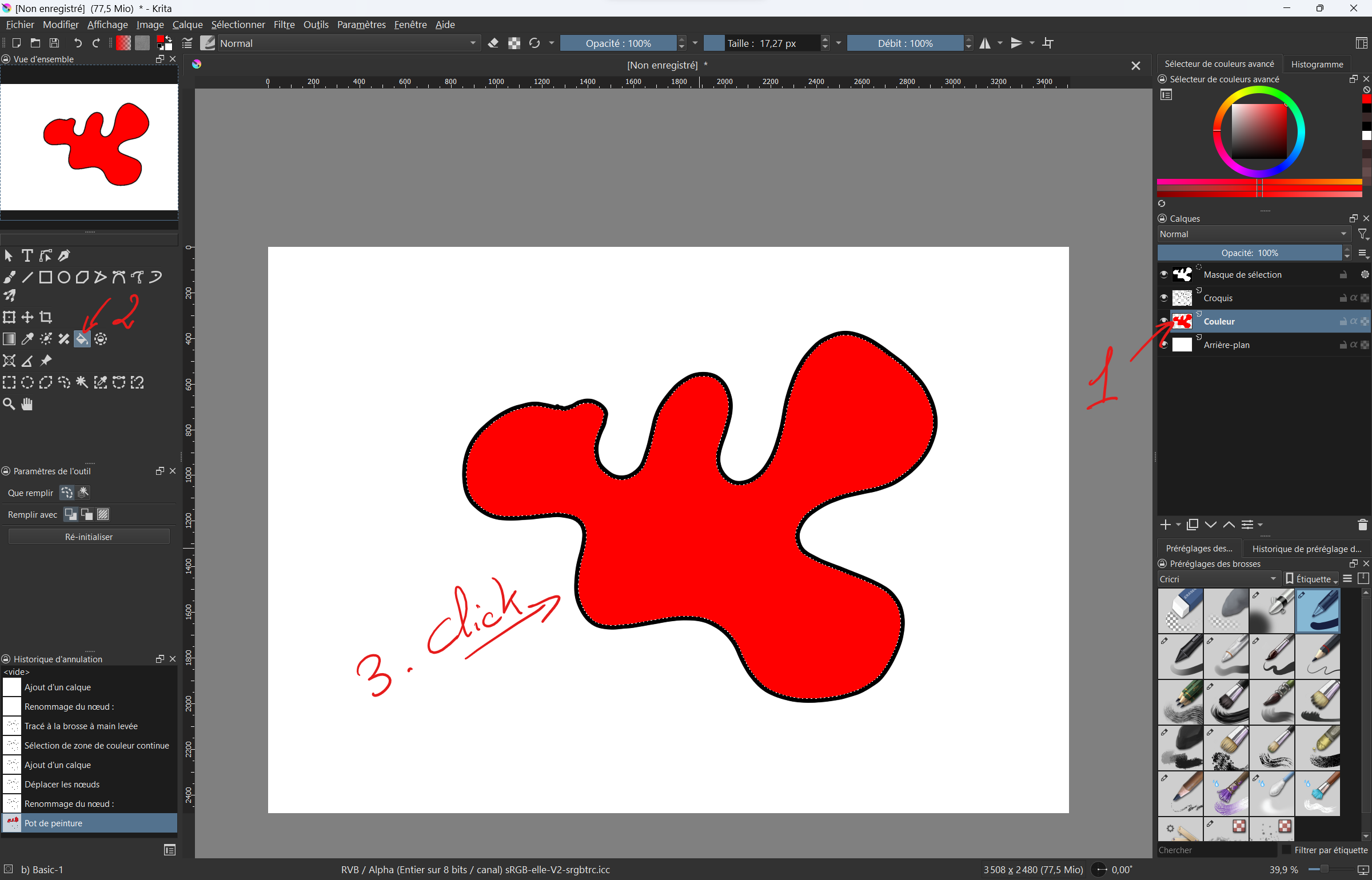Select the Rectangular Selection tool
Viewport: 1372px width, 880px height.
9,382
